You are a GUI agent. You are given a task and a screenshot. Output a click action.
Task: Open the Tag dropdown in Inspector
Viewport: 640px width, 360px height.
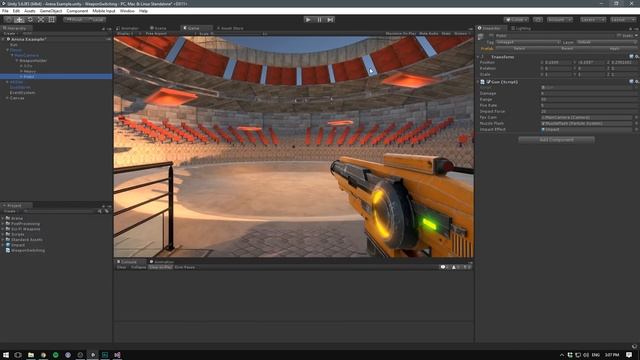tap(527, 42)
